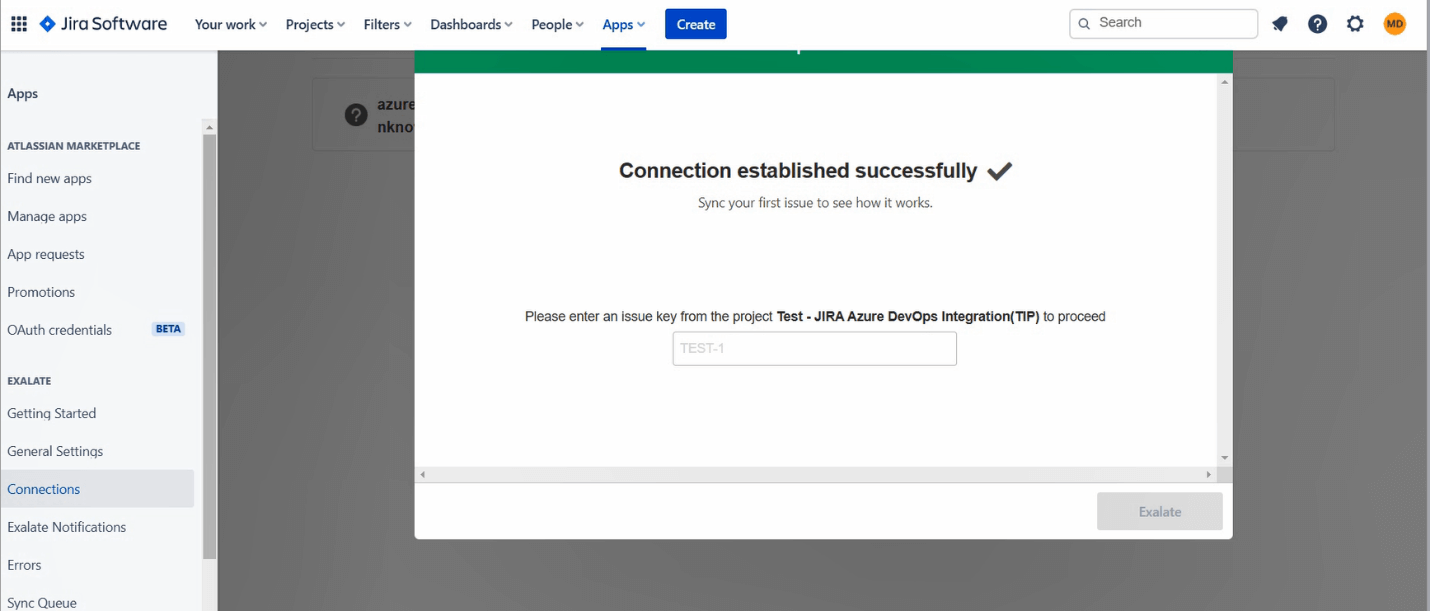The width and height of the screenshot is (1430, 611).
Task: Open Find new apps in sidebar
Action: click(49, 178)
